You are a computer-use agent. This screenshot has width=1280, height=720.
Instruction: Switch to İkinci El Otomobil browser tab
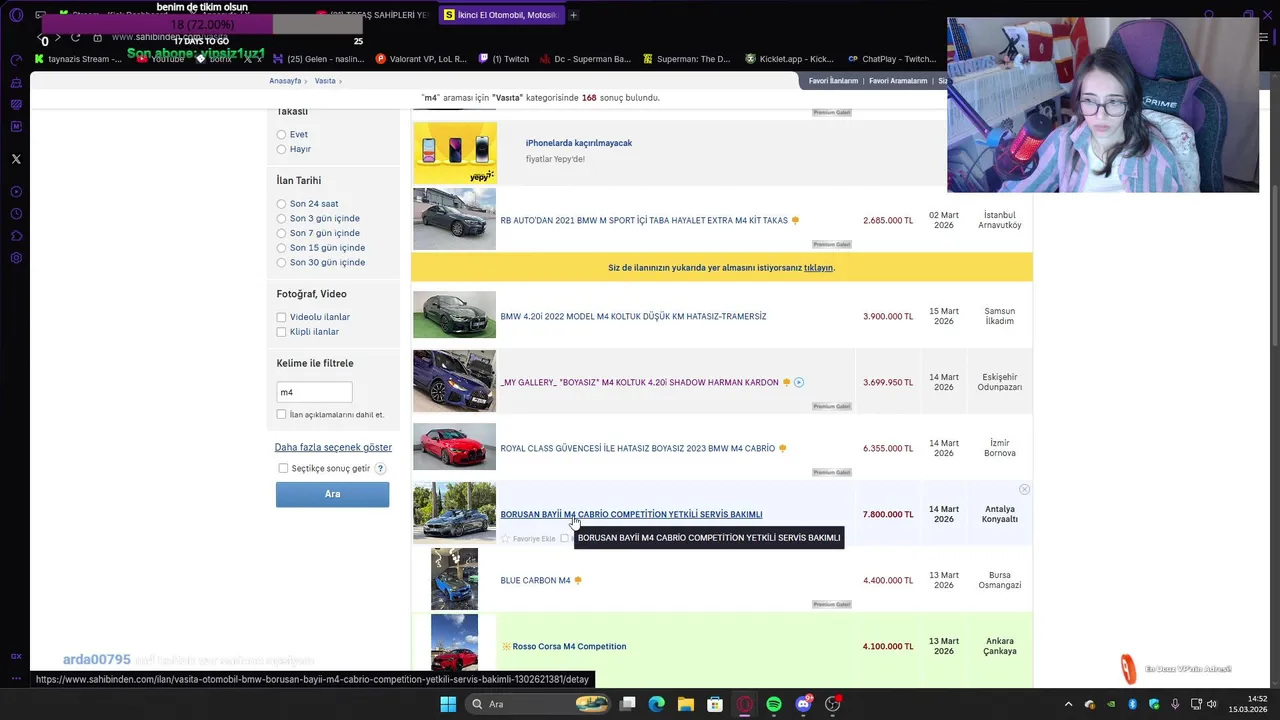pyautogui.click(x=500, y=15)
